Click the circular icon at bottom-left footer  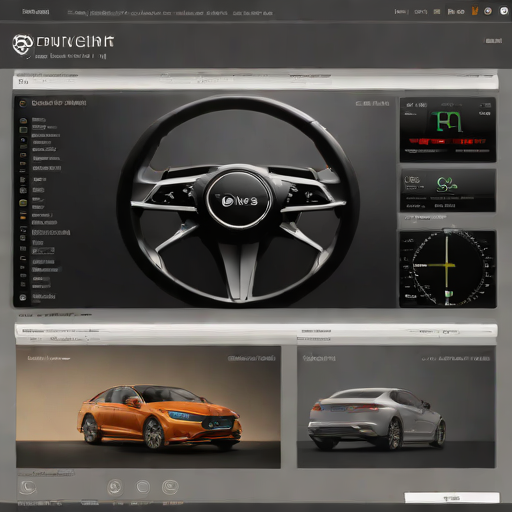coord(27,488)
